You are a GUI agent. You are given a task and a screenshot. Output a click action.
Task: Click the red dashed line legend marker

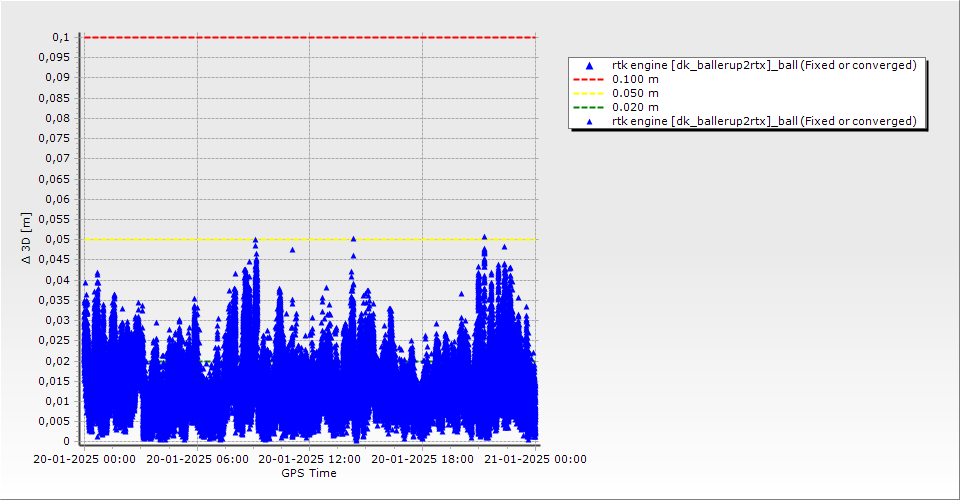coord(588,80)
